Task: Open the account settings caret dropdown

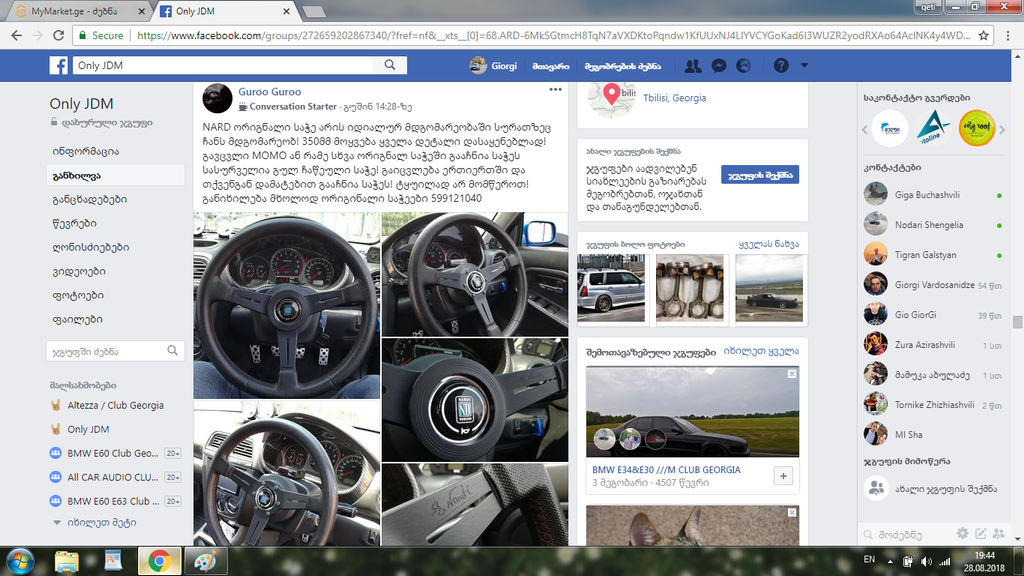Action: tap(803, 65)
